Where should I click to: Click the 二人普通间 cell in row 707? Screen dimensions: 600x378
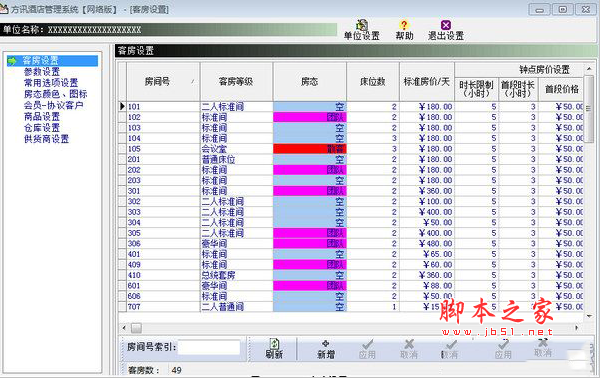(236, 306)
